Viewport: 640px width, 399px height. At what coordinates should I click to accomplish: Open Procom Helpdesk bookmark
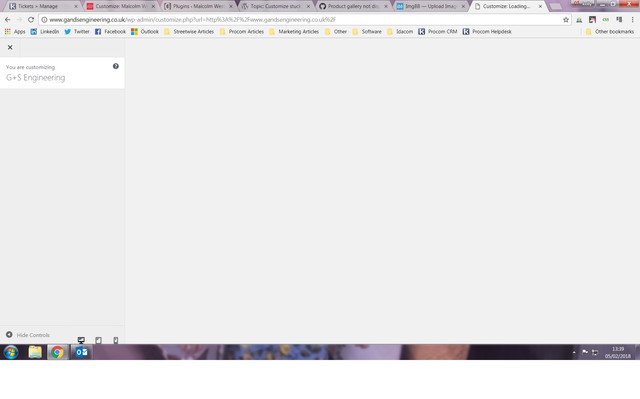tap(487, 31)
